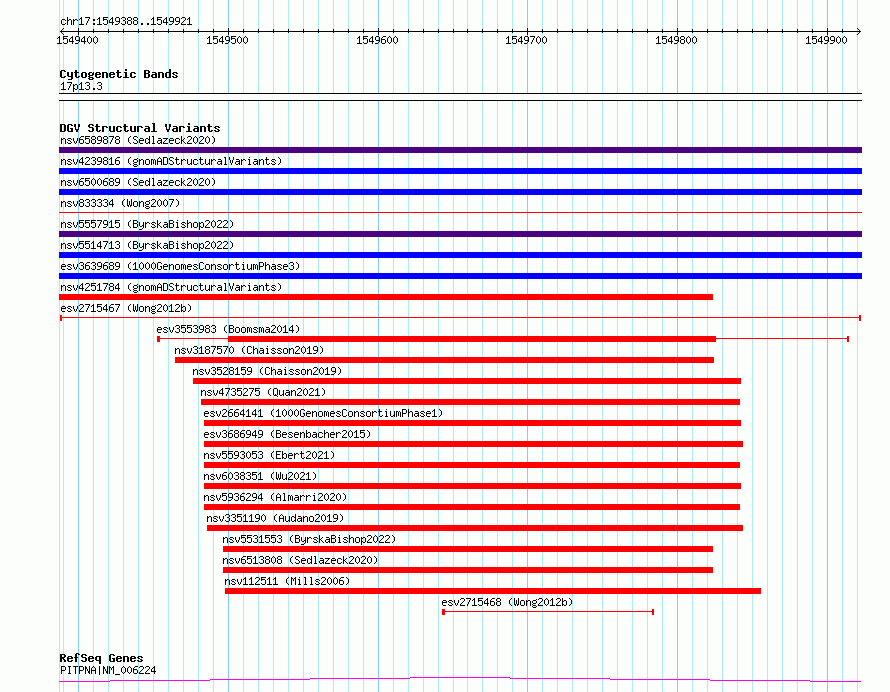Click the red bar under nsv5531553
This screenshot has width=890, height=692.
pos(468,549)
